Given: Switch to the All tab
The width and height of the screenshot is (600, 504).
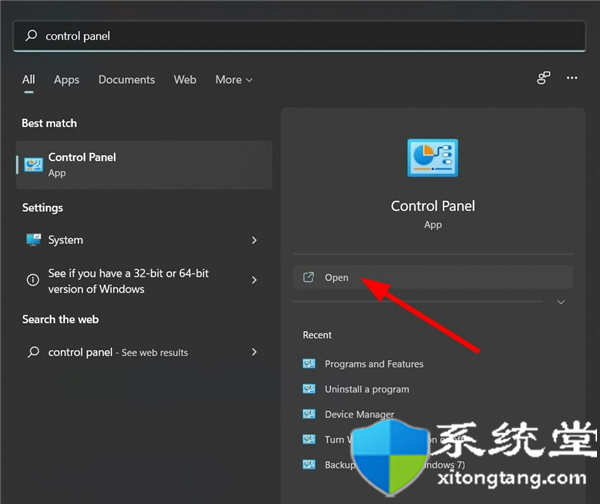Looking at the screenshot, I should 29,80.
